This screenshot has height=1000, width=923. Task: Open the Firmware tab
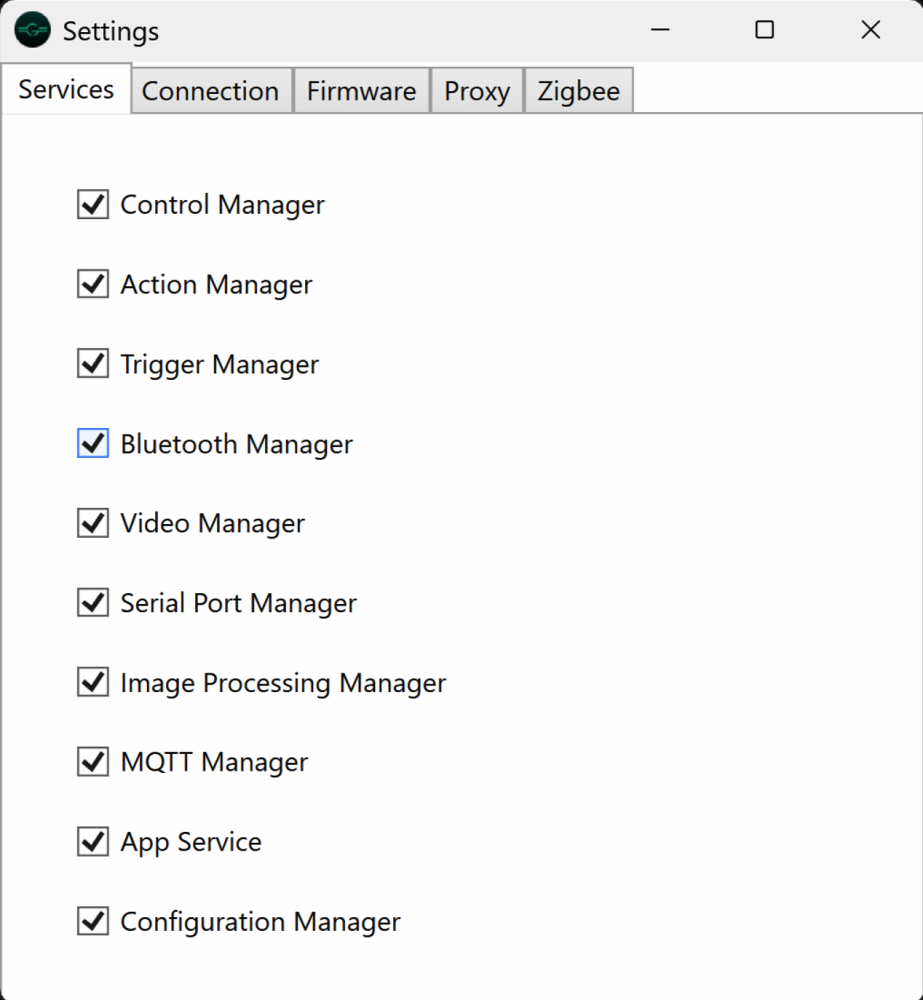[x=361, y=91]
